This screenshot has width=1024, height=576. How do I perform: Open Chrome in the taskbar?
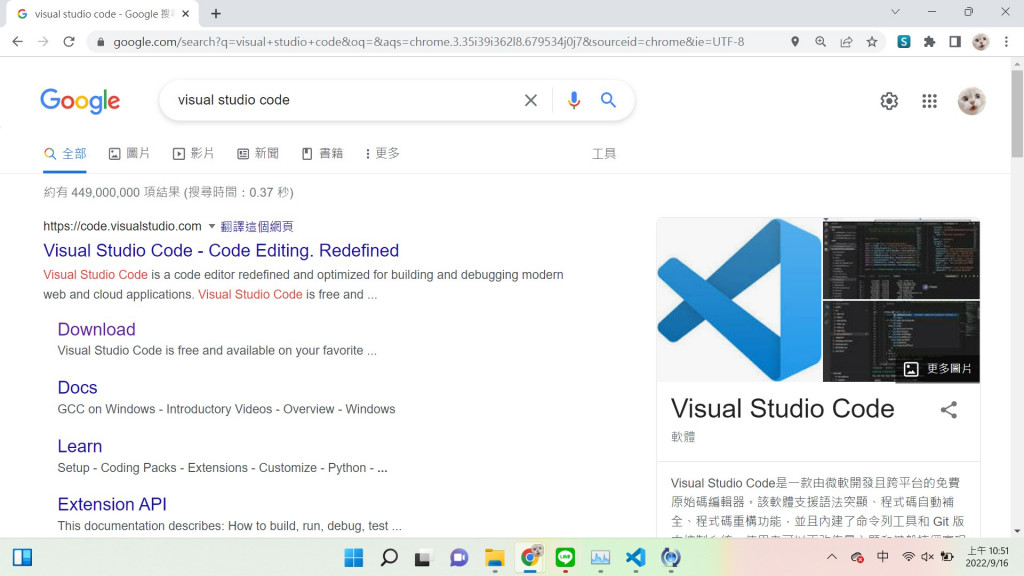530,557
